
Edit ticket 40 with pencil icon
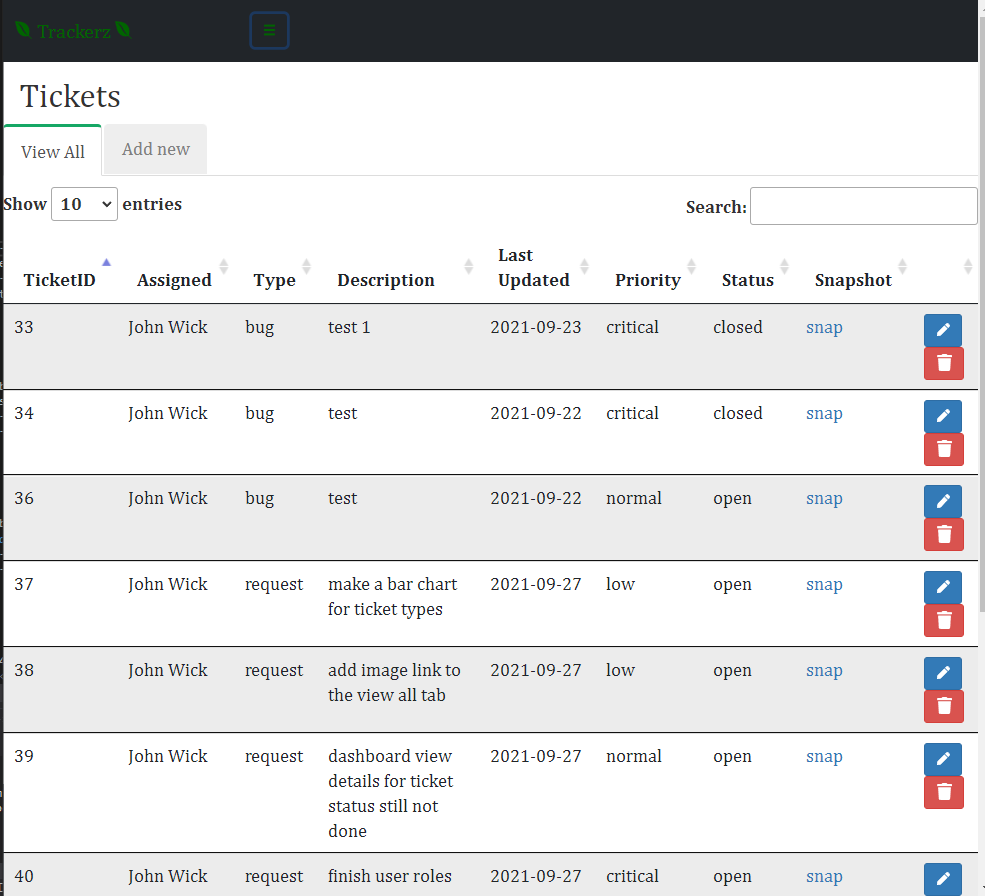tap(943, 879)
